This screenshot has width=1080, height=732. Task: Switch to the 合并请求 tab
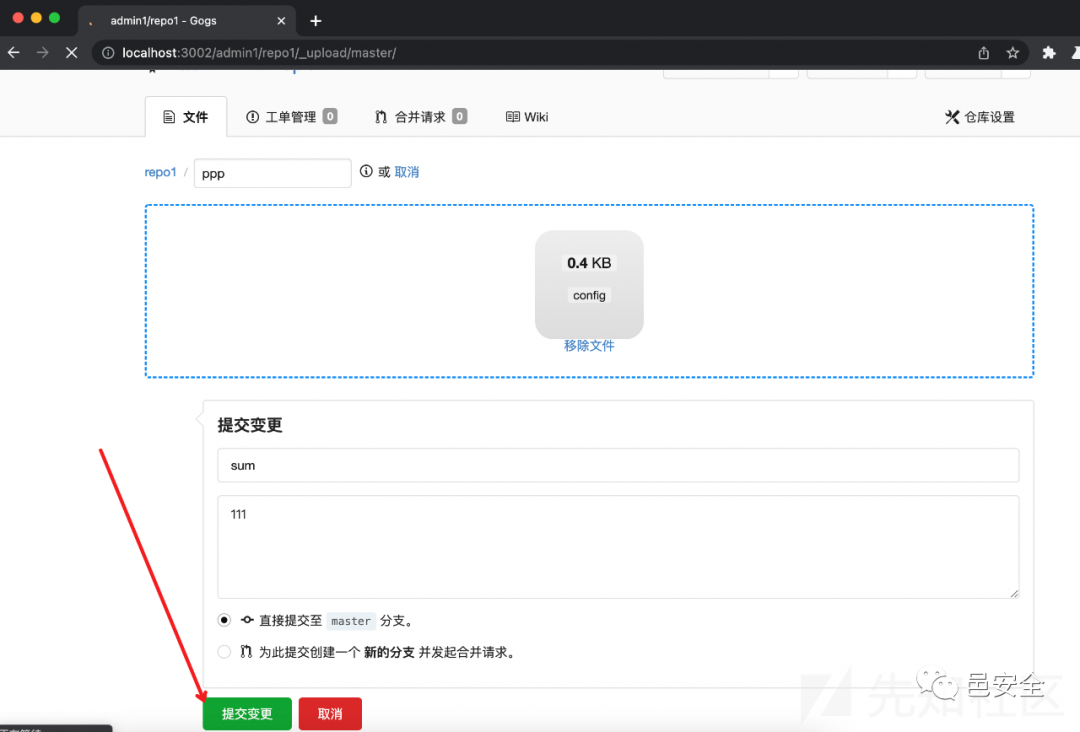[x=420, y=116]
